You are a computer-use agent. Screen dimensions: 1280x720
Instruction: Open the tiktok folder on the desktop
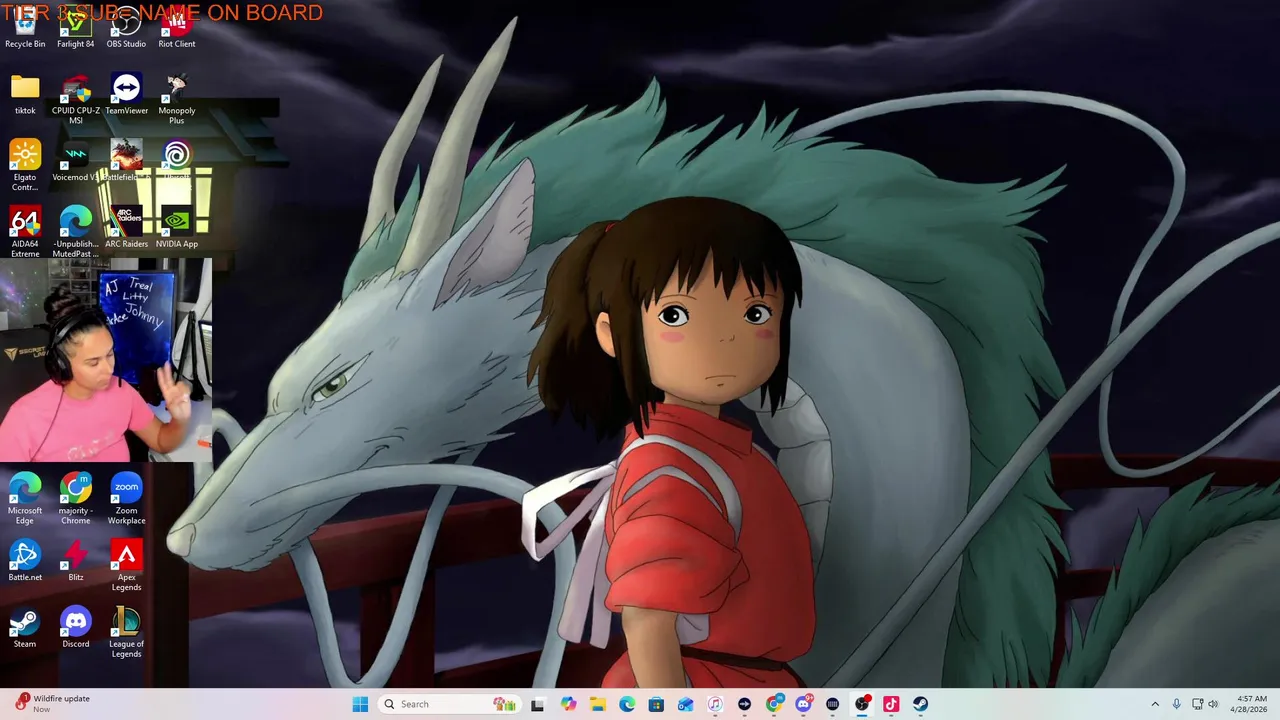pyautogui.click(x=25, y=94)
